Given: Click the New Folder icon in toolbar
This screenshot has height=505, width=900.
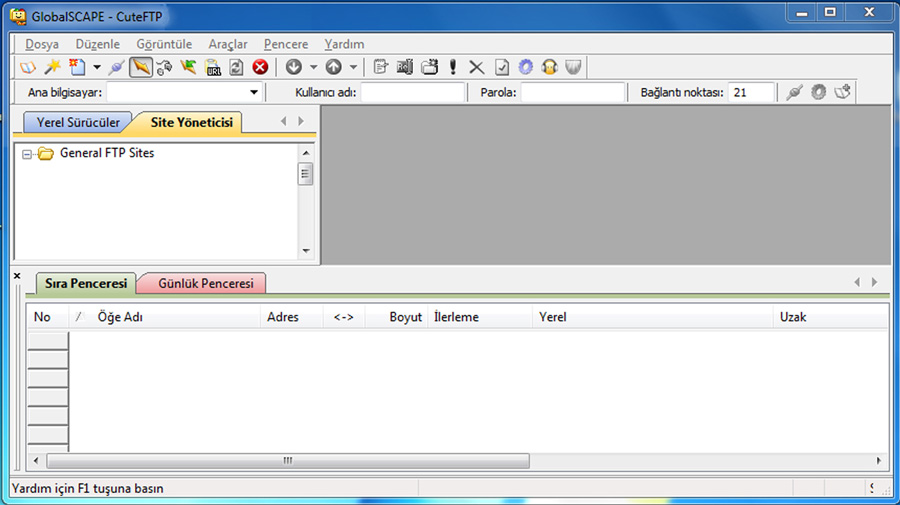Looking at the screenshot, I should (429, 67).
